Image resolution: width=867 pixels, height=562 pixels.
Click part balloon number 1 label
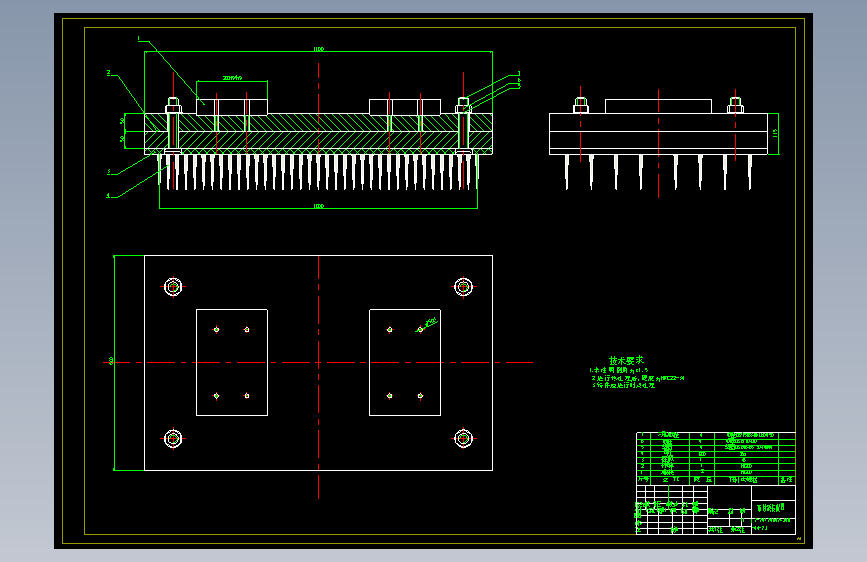[x=139, y=39]
